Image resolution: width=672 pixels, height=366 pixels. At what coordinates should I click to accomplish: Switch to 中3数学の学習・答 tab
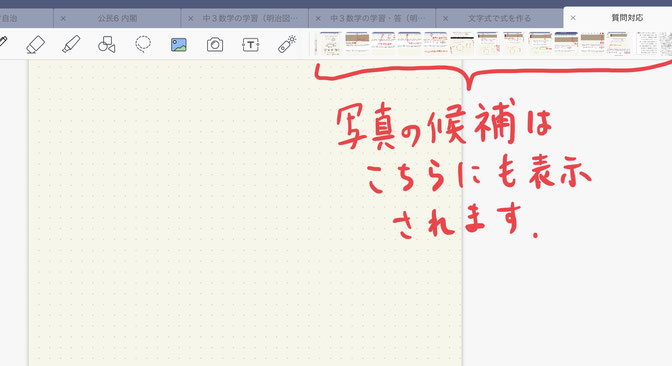tap(378, 18)
